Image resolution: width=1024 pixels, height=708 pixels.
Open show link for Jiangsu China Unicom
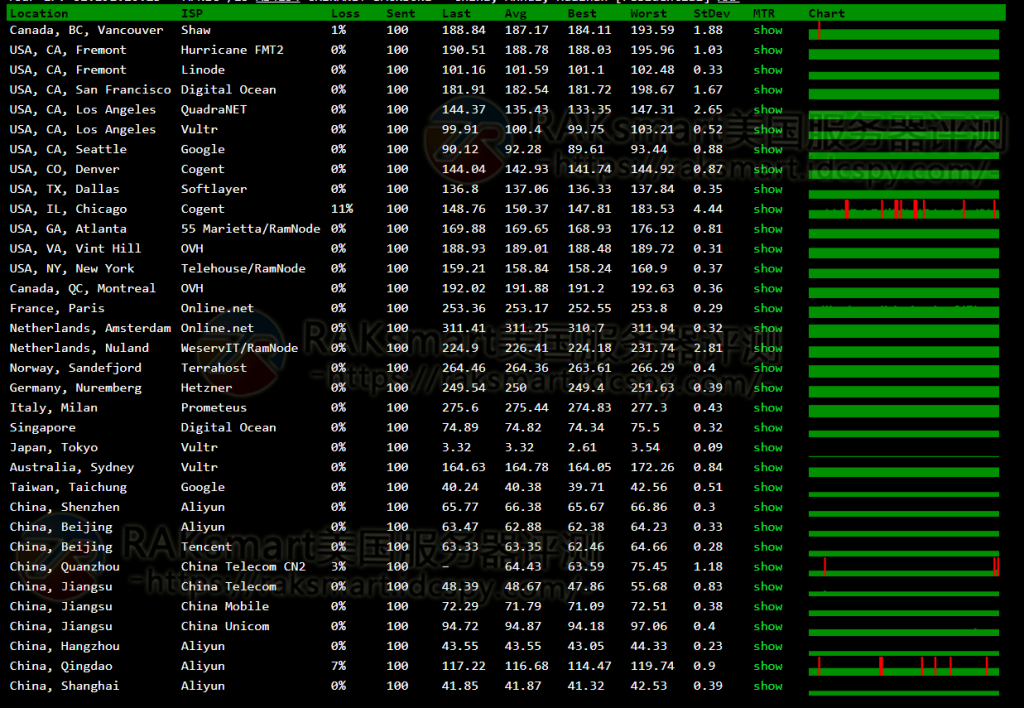(x=768, y=626)
